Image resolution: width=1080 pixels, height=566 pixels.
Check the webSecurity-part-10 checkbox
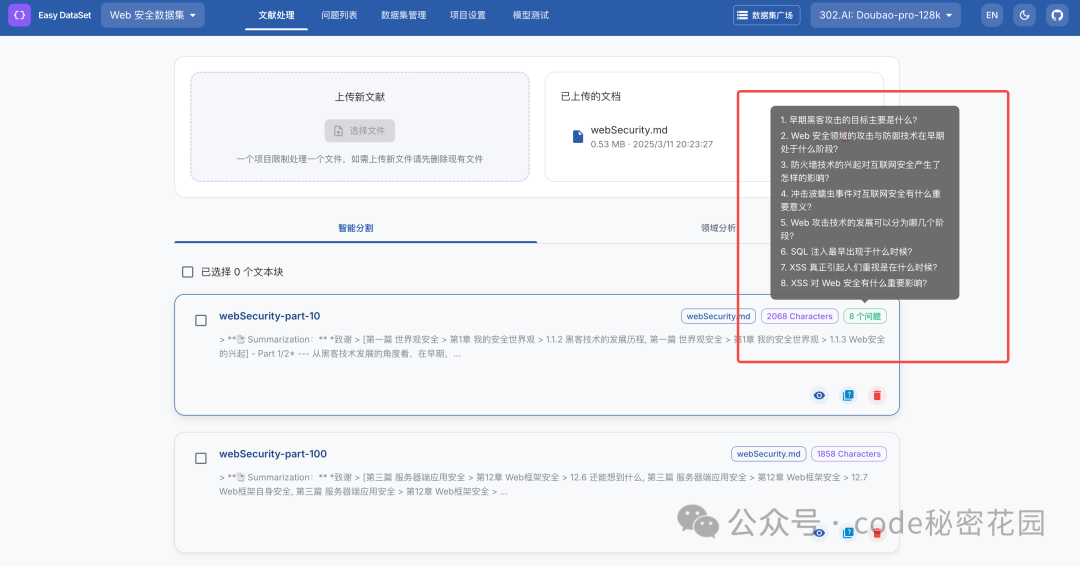coord(200,320)
